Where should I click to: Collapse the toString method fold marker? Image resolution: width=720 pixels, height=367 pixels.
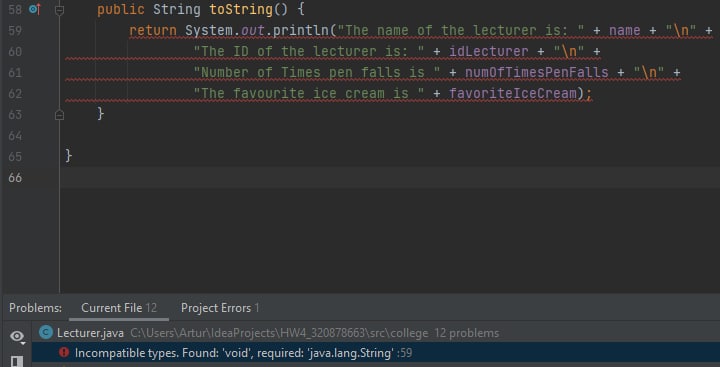(59, 10)
